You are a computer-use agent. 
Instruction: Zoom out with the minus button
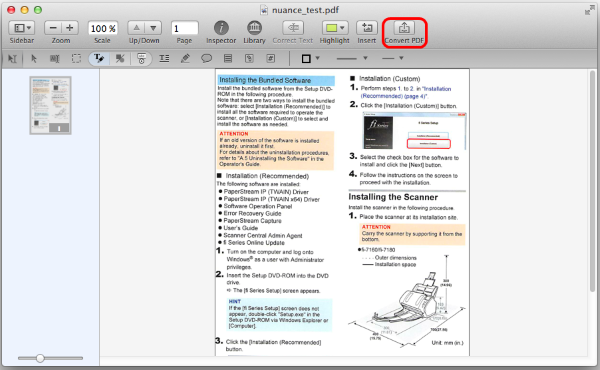(53, 28)
